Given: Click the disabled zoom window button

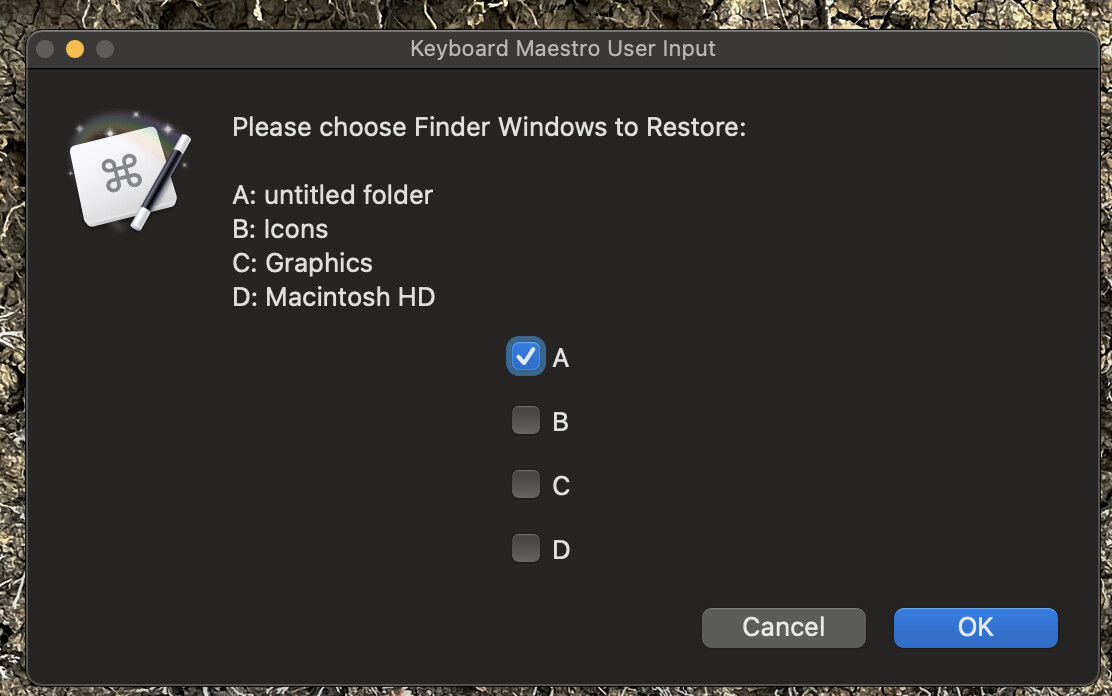Looking at the screenshot, I should pos(105,49).
